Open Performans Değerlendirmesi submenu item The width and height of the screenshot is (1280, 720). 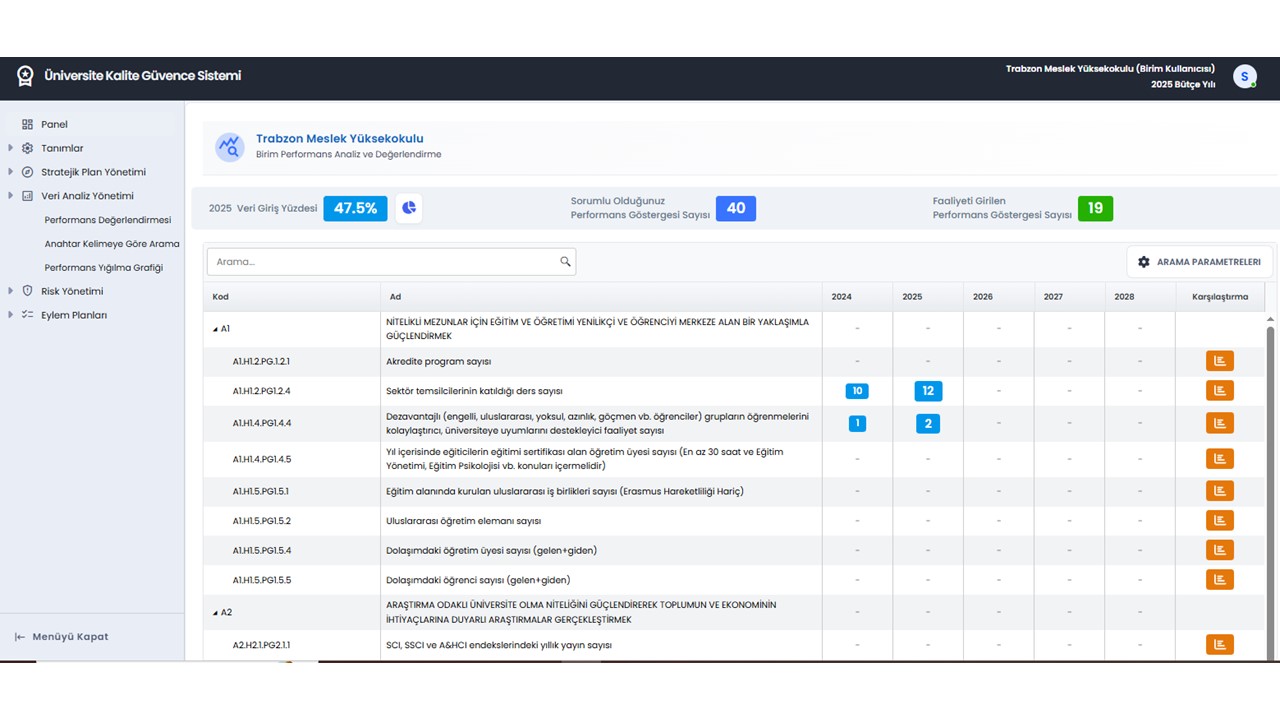[x=108, y=220]
